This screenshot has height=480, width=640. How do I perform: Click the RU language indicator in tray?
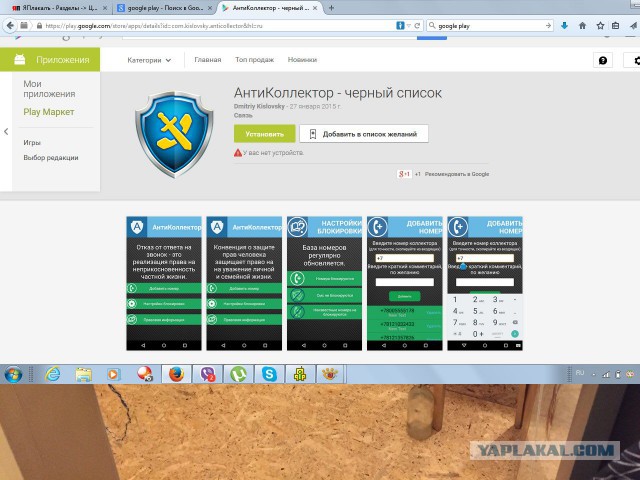pyautogui.click(x=580, y=373)
